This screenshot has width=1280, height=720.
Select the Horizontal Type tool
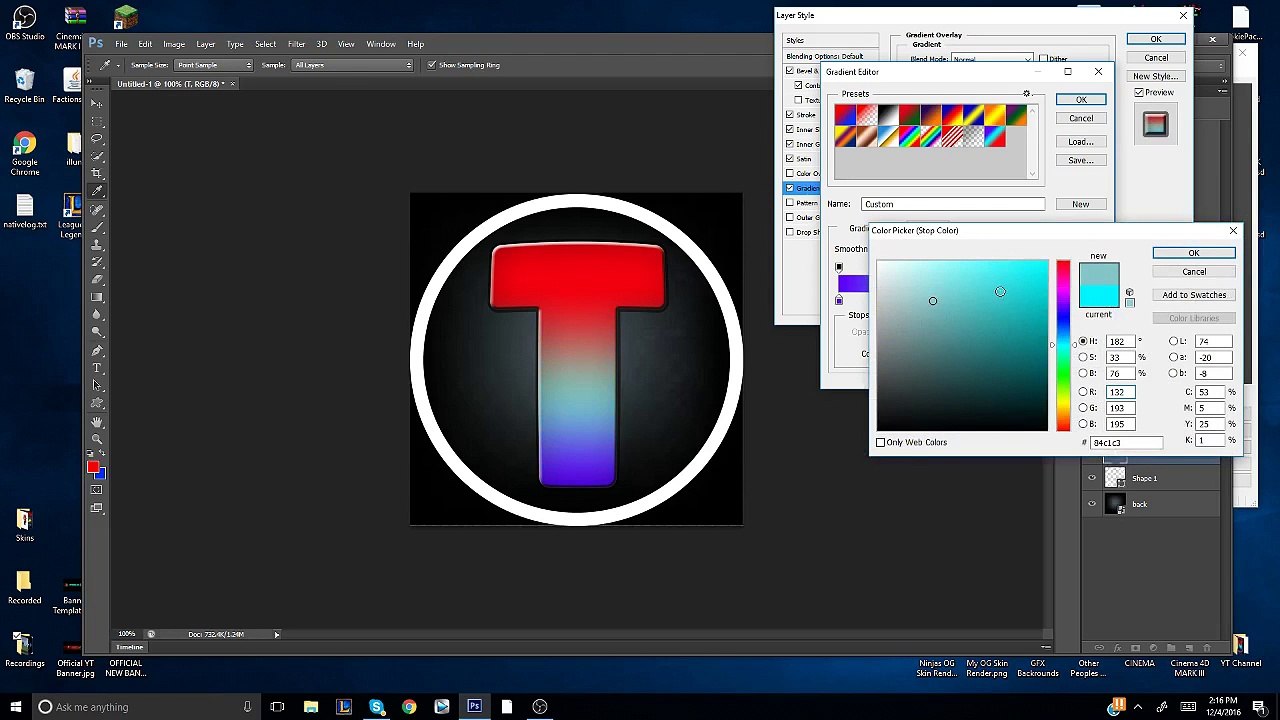pyautogui.click(x=97, y=368)
